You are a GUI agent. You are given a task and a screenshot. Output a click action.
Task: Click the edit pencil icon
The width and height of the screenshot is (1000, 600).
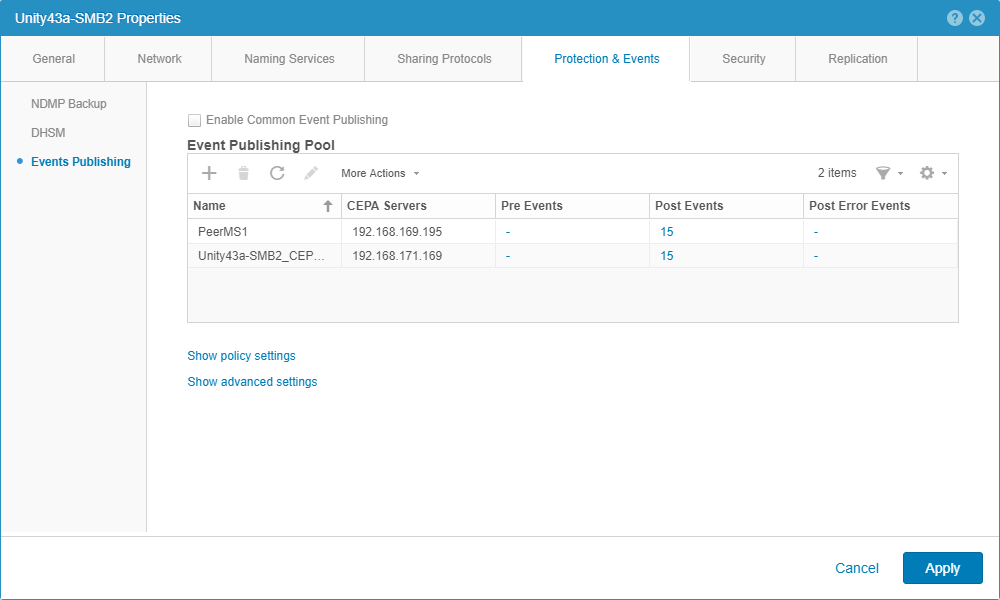pyautogui.click(x=311, y=173)
